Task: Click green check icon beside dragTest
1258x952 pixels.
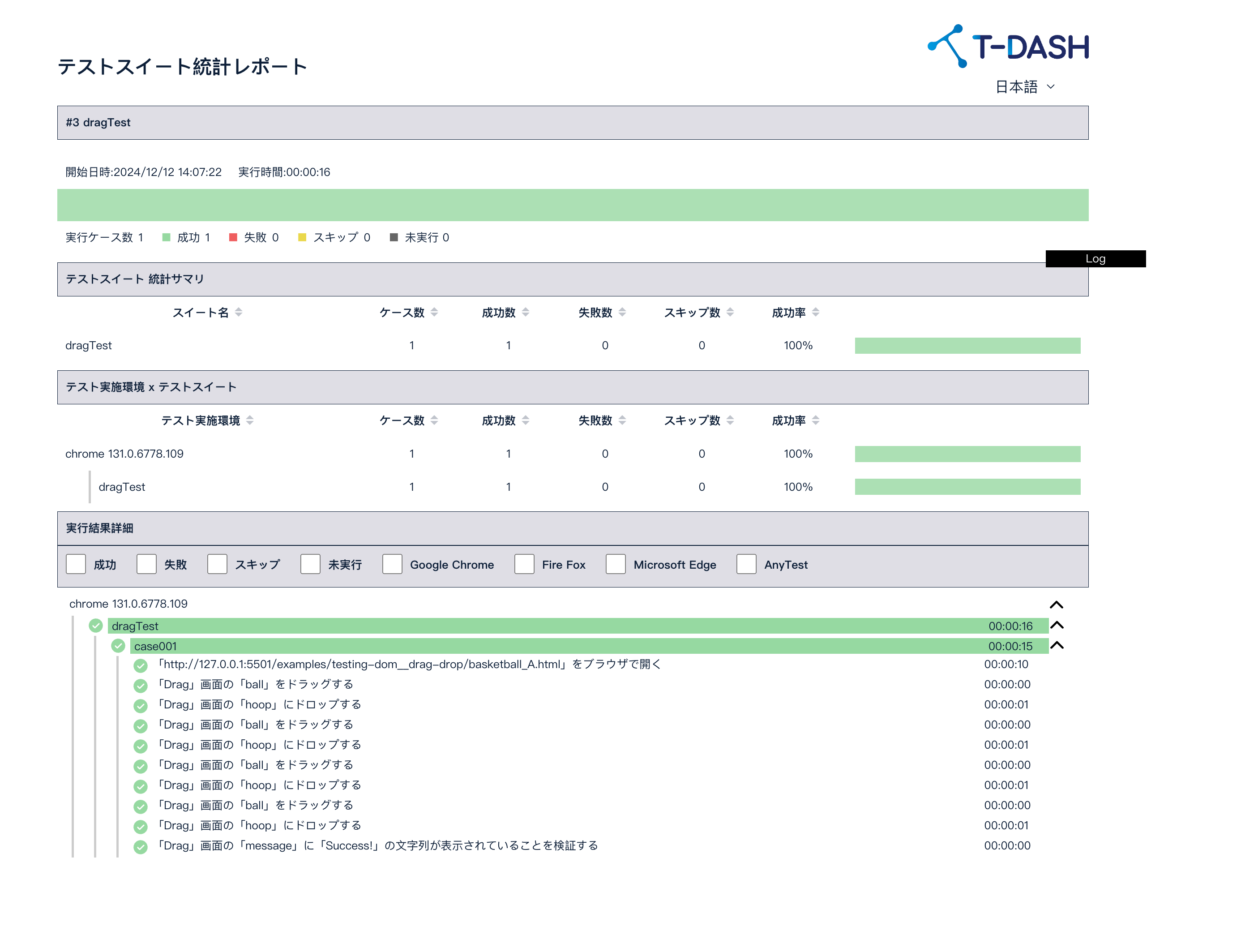Action: pyautogui.click(x=95, y=626)
